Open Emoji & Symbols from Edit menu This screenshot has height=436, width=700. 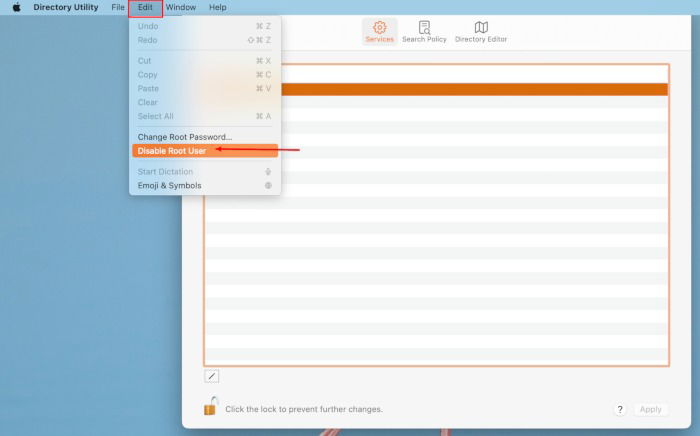[x=170, y=186]
